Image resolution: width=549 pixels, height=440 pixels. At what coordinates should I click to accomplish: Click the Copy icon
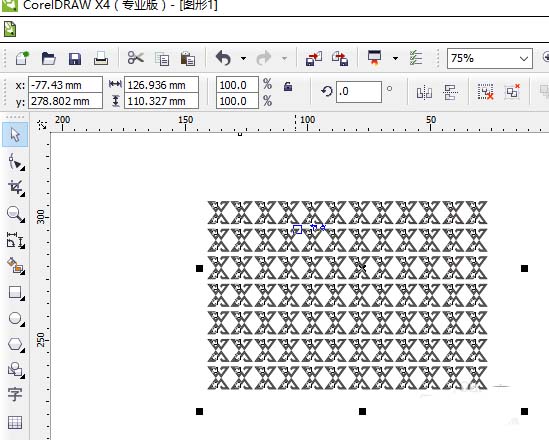(162, 59)
